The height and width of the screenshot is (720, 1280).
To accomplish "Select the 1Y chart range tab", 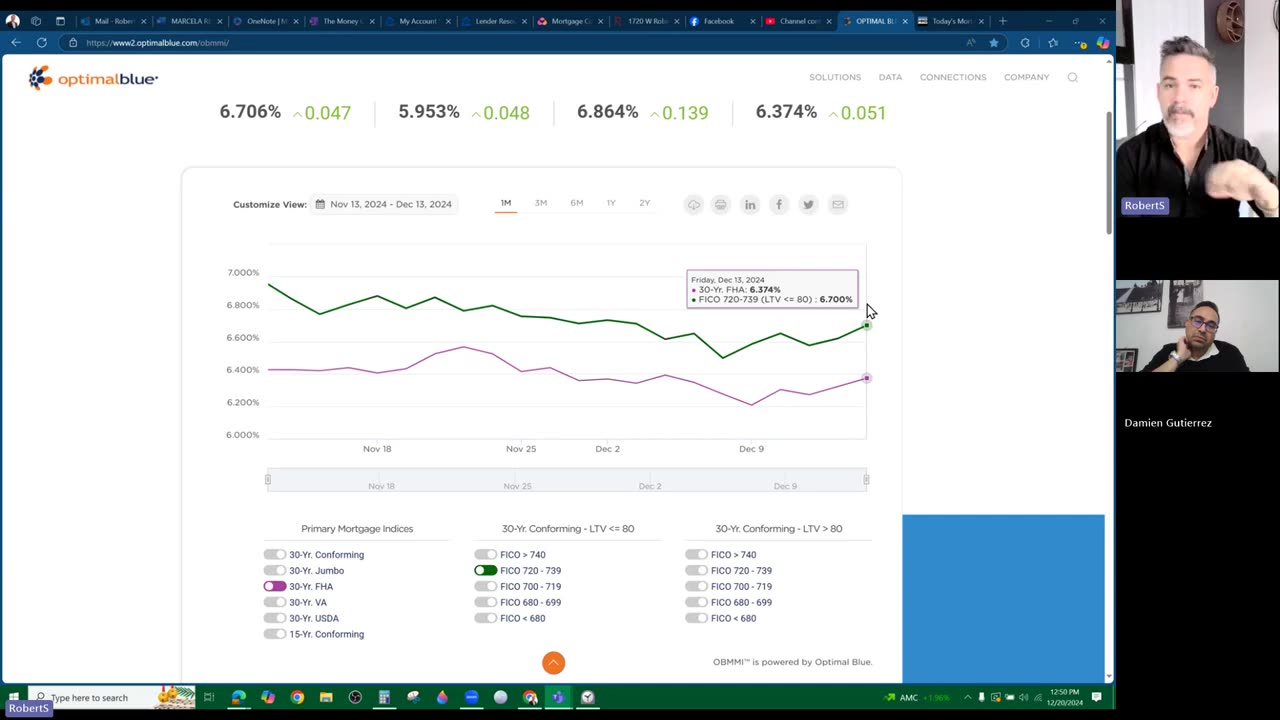I will [611, 204].
